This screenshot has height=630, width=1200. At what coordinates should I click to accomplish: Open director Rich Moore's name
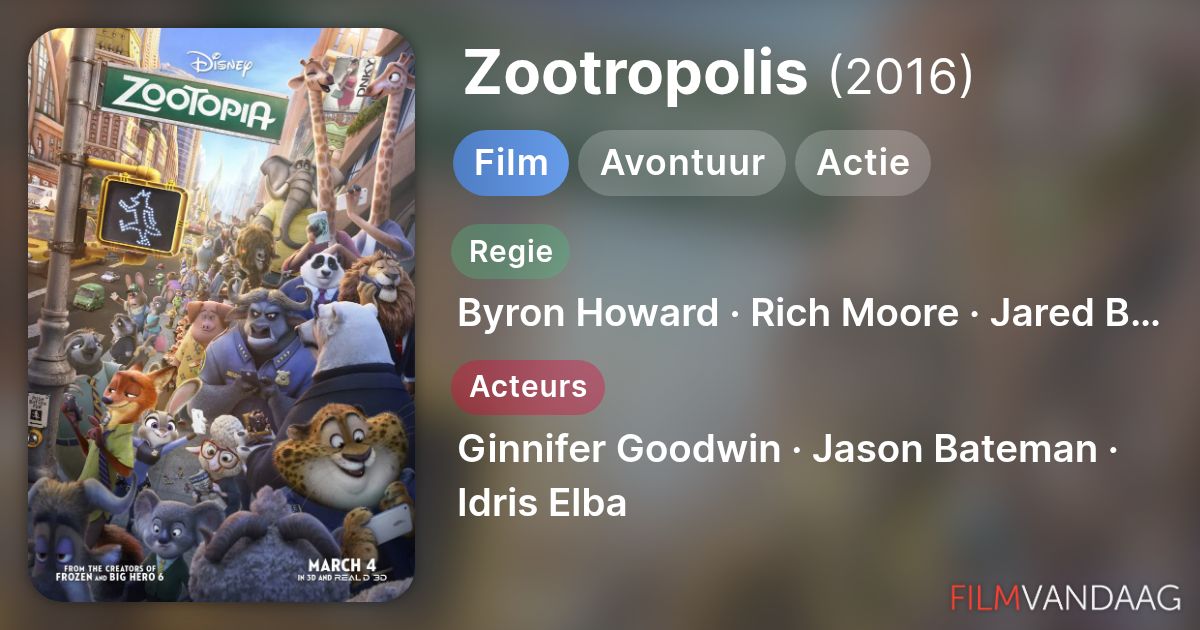point(854,313)
